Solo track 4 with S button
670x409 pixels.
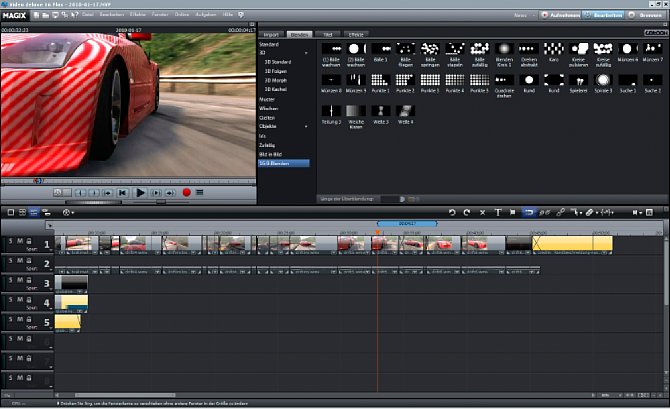coord(11,300)
